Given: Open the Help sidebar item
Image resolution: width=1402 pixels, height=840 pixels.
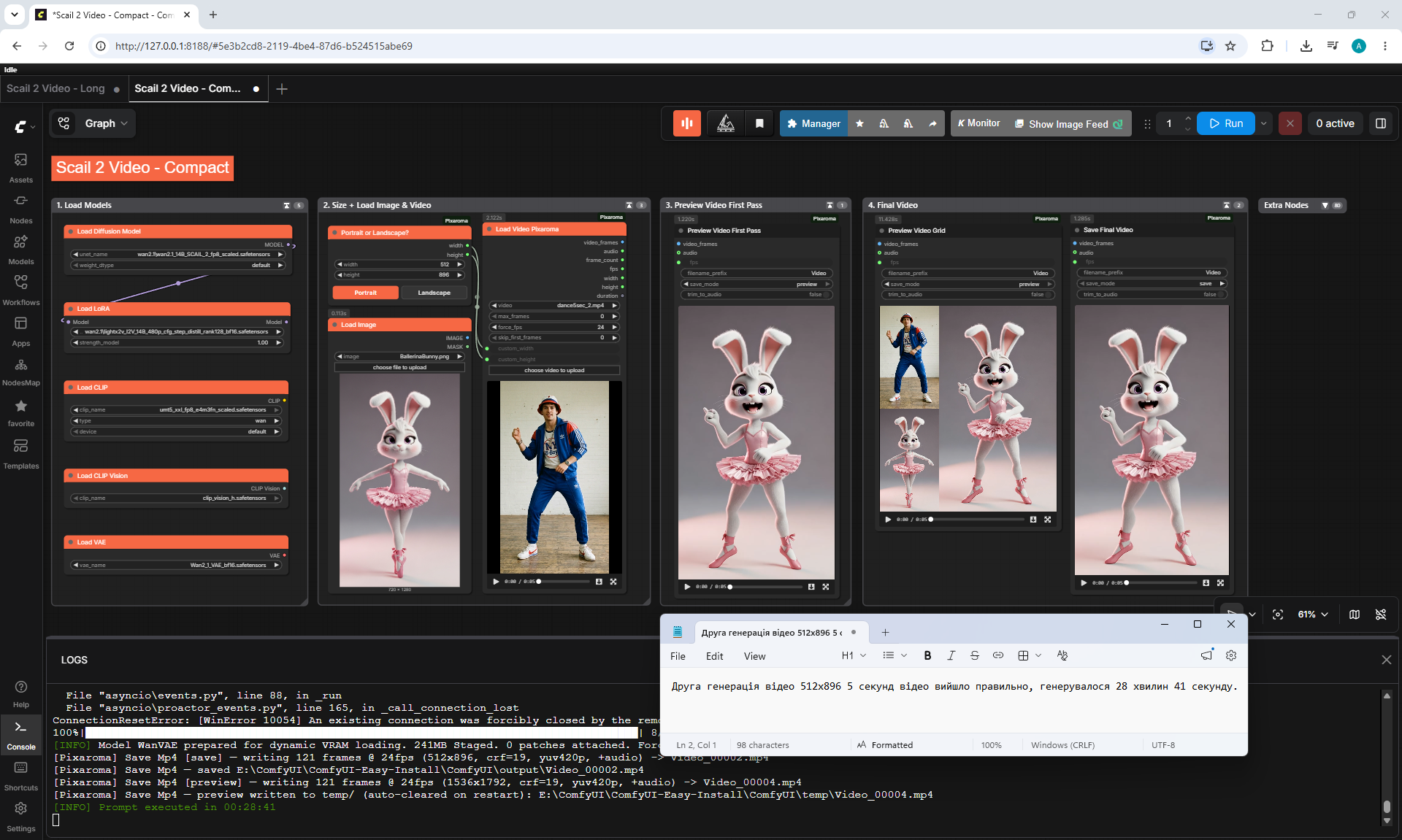Looking at the screenshot, I should pos(21,694).
